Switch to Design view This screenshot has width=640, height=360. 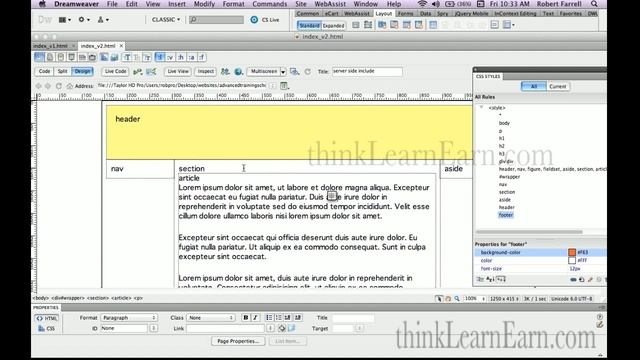(82, 71)
